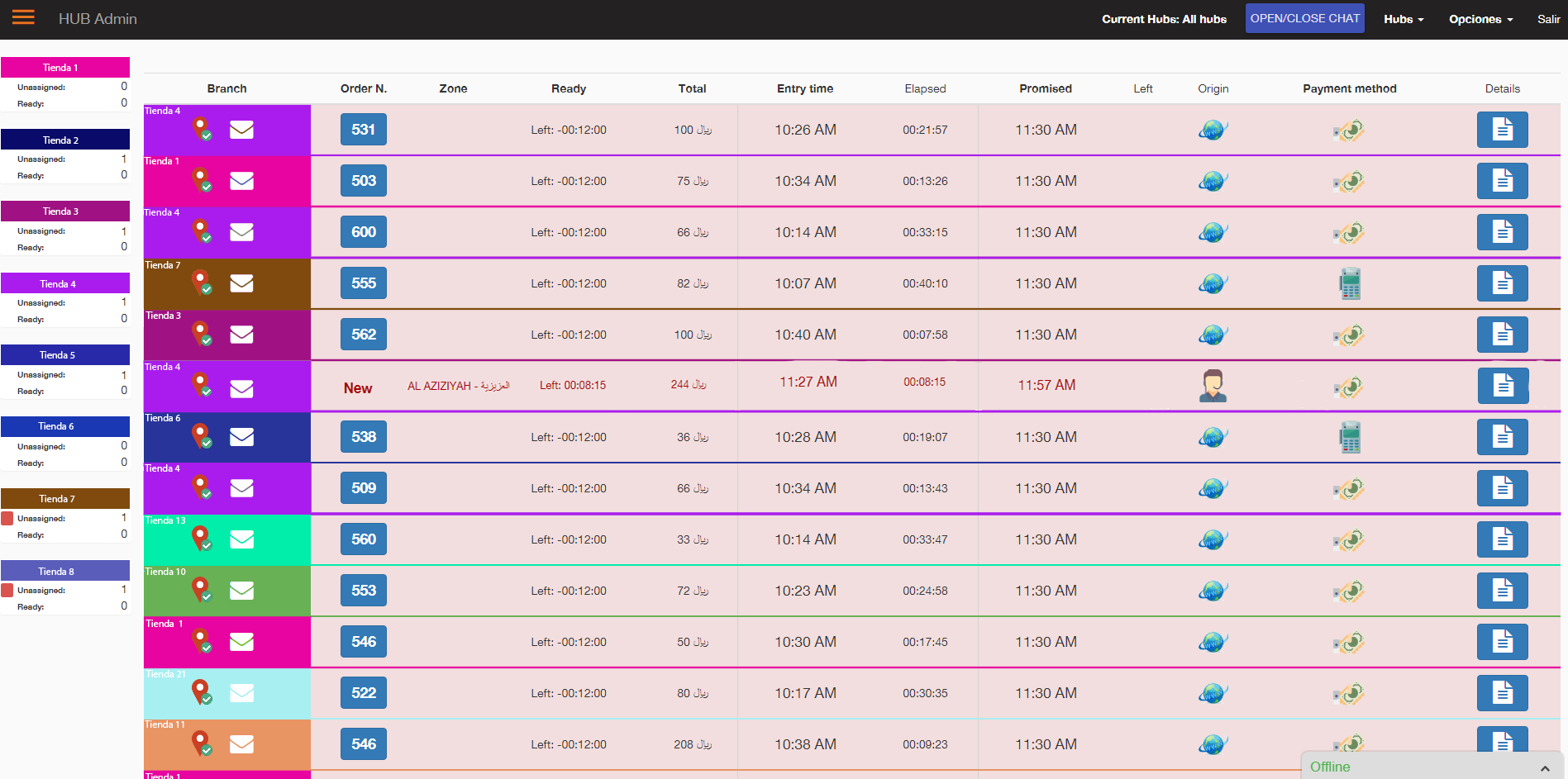Toggle the red checkbox beside Tienda 8 Unassigned
This screenshot has width=1568, height=779.
[x=7, y=591]
